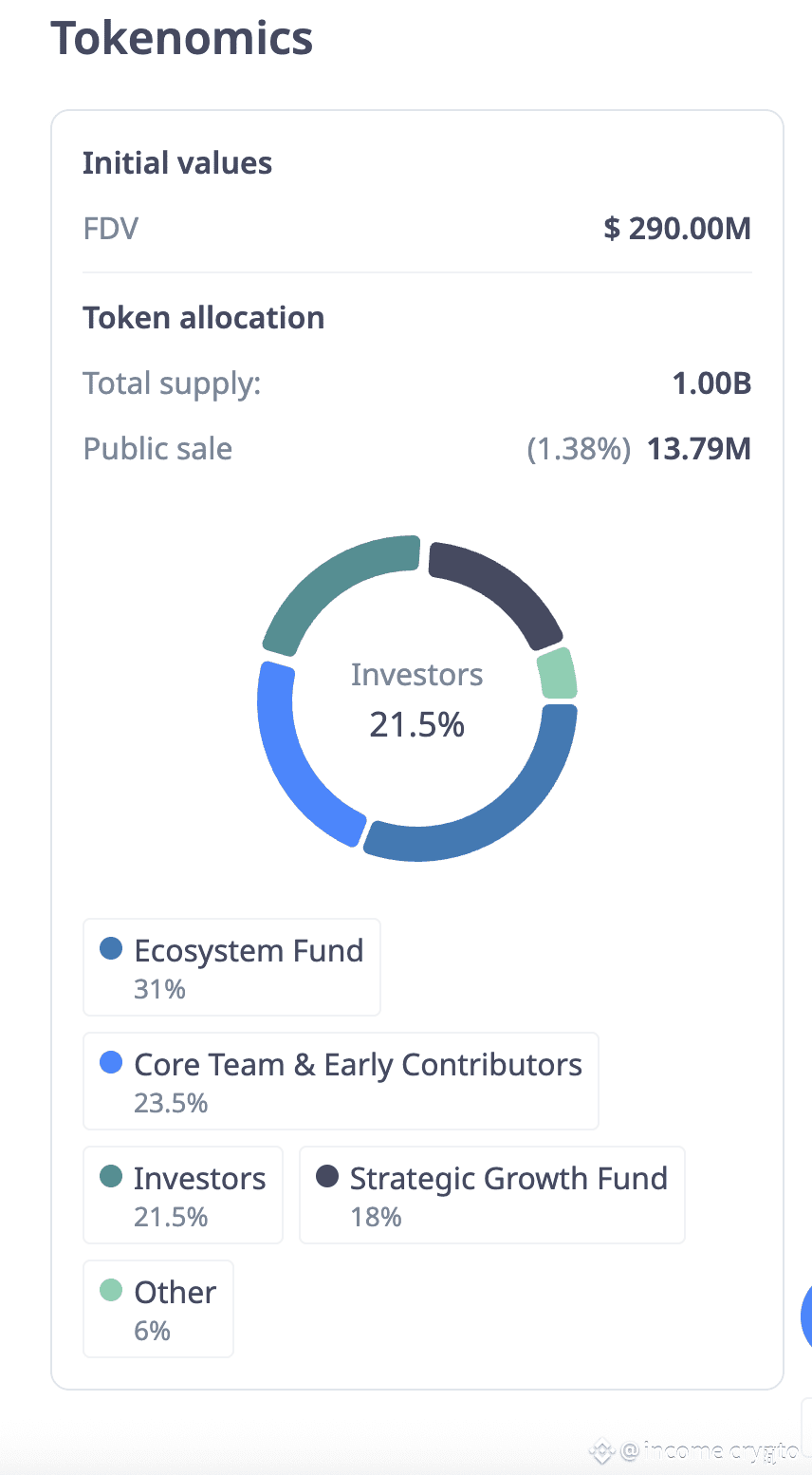Click the Initial values section heading
This screenshot has width=812, height=1475.
pos(177,163)
